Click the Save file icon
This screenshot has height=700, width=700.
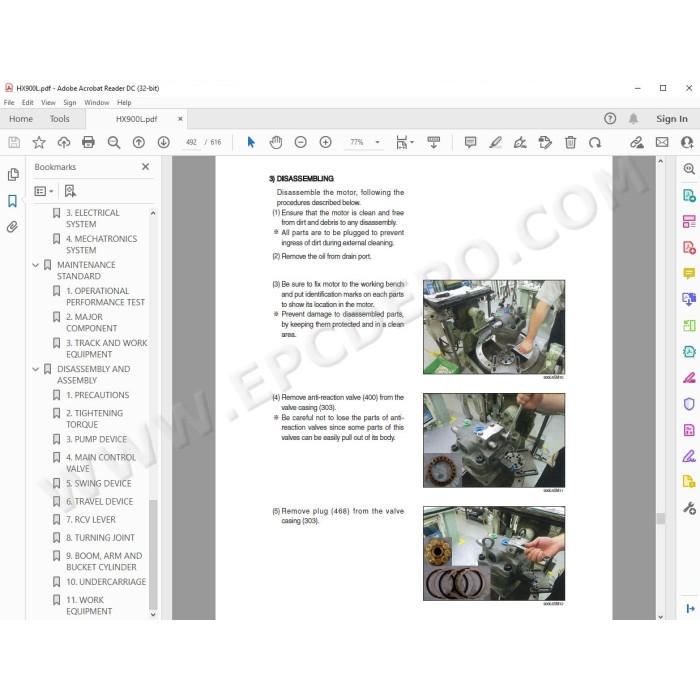[x=14, y=142]
